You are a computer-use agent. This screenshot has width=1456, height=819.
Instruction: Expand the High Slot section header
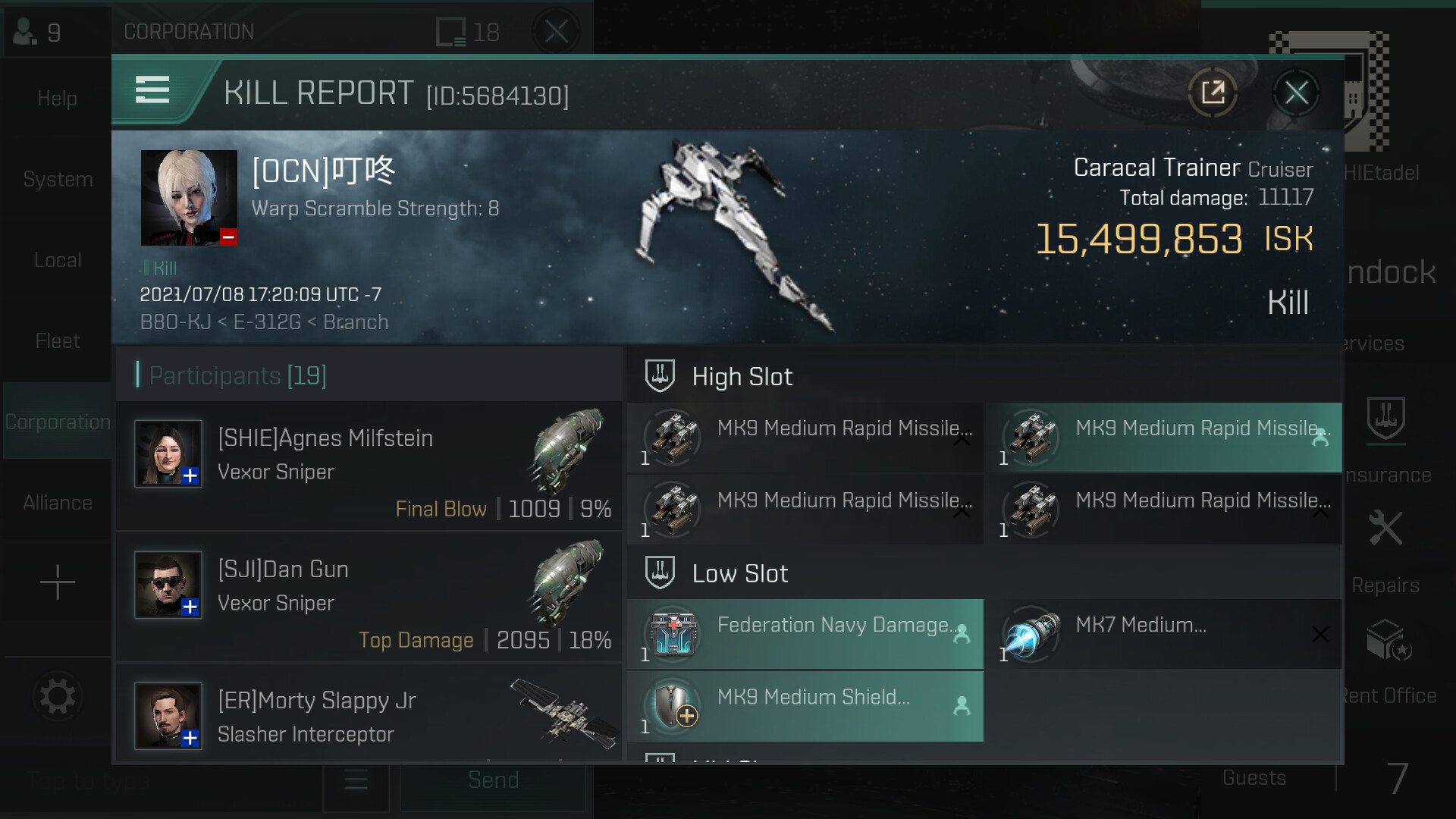[x=742, y=377]
